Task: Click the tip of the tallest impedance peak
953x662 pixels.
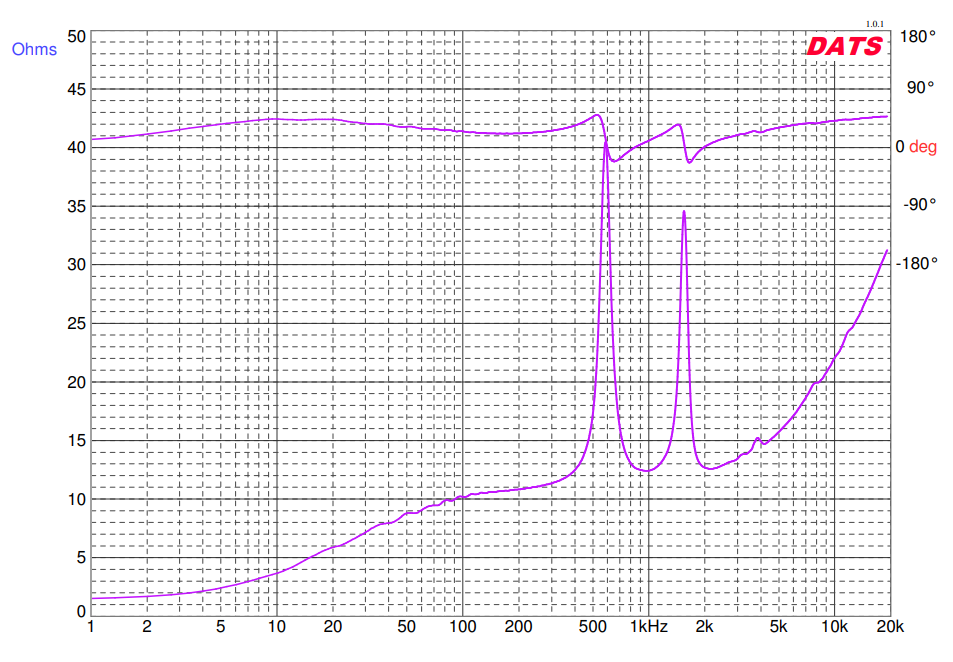Action: coord(605,141)
